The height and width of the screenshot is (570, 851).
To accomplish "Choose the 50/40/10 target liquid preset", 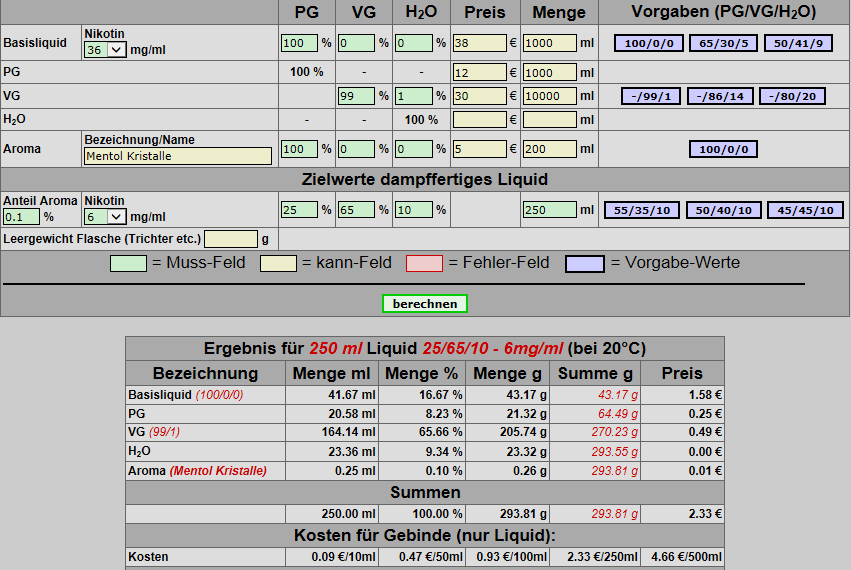I will [x=724, y=210].
